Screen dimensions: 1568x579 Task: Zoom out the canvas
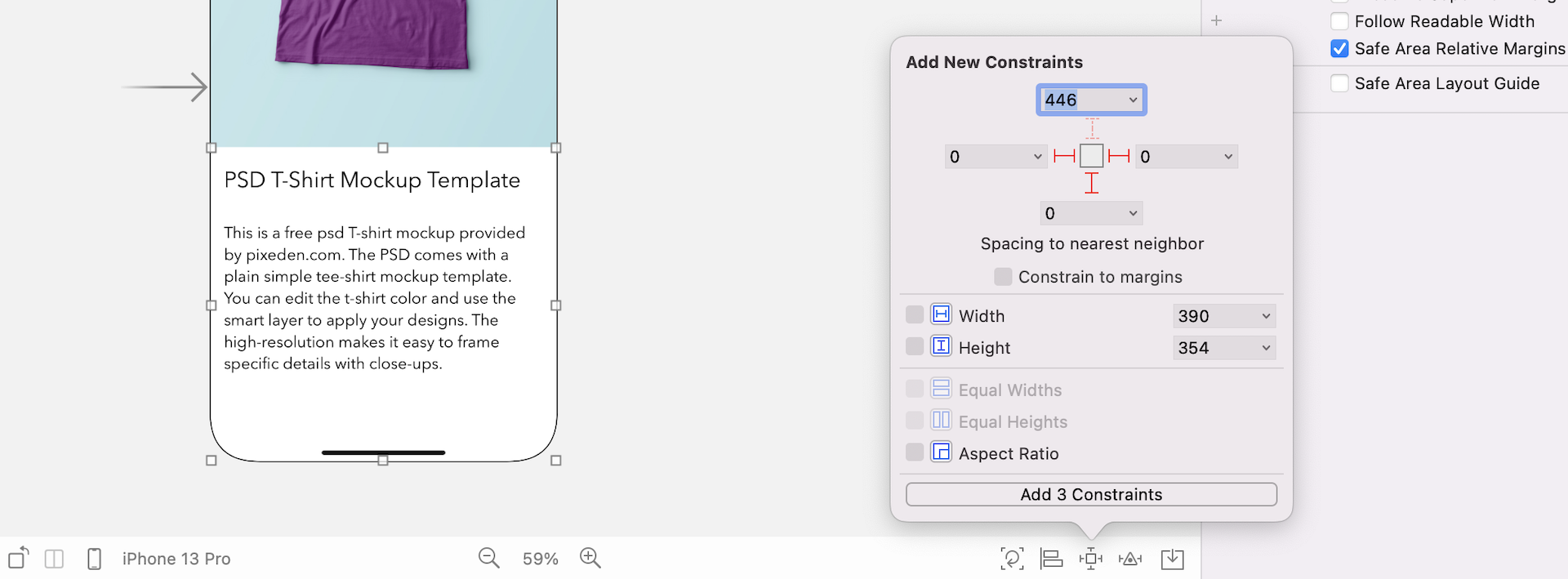click(x=488, y=559)
